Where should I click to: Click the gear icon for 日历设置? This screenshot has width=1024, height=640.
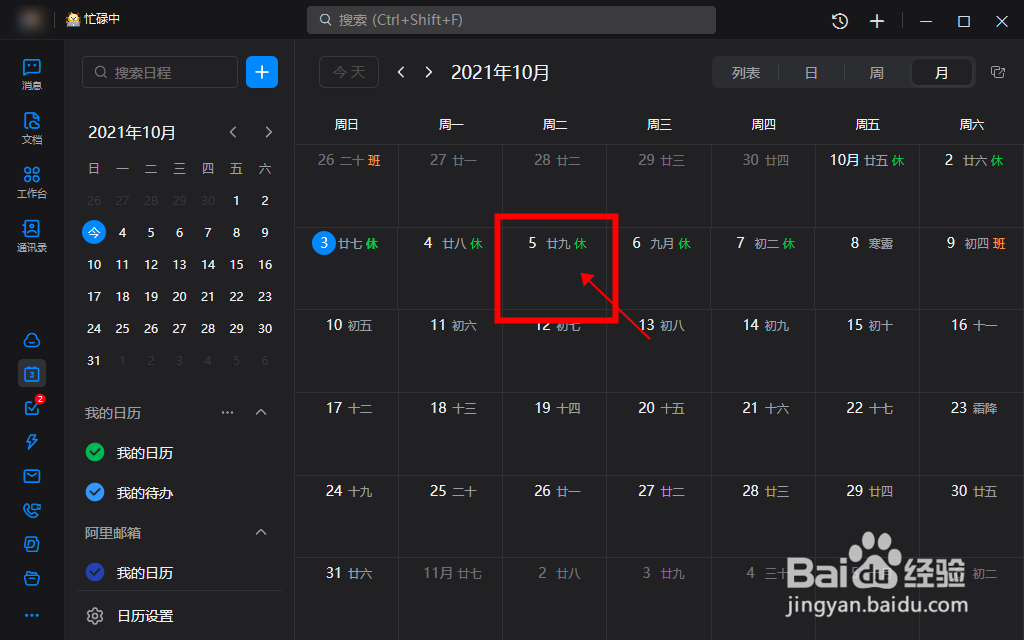point(95,616)
